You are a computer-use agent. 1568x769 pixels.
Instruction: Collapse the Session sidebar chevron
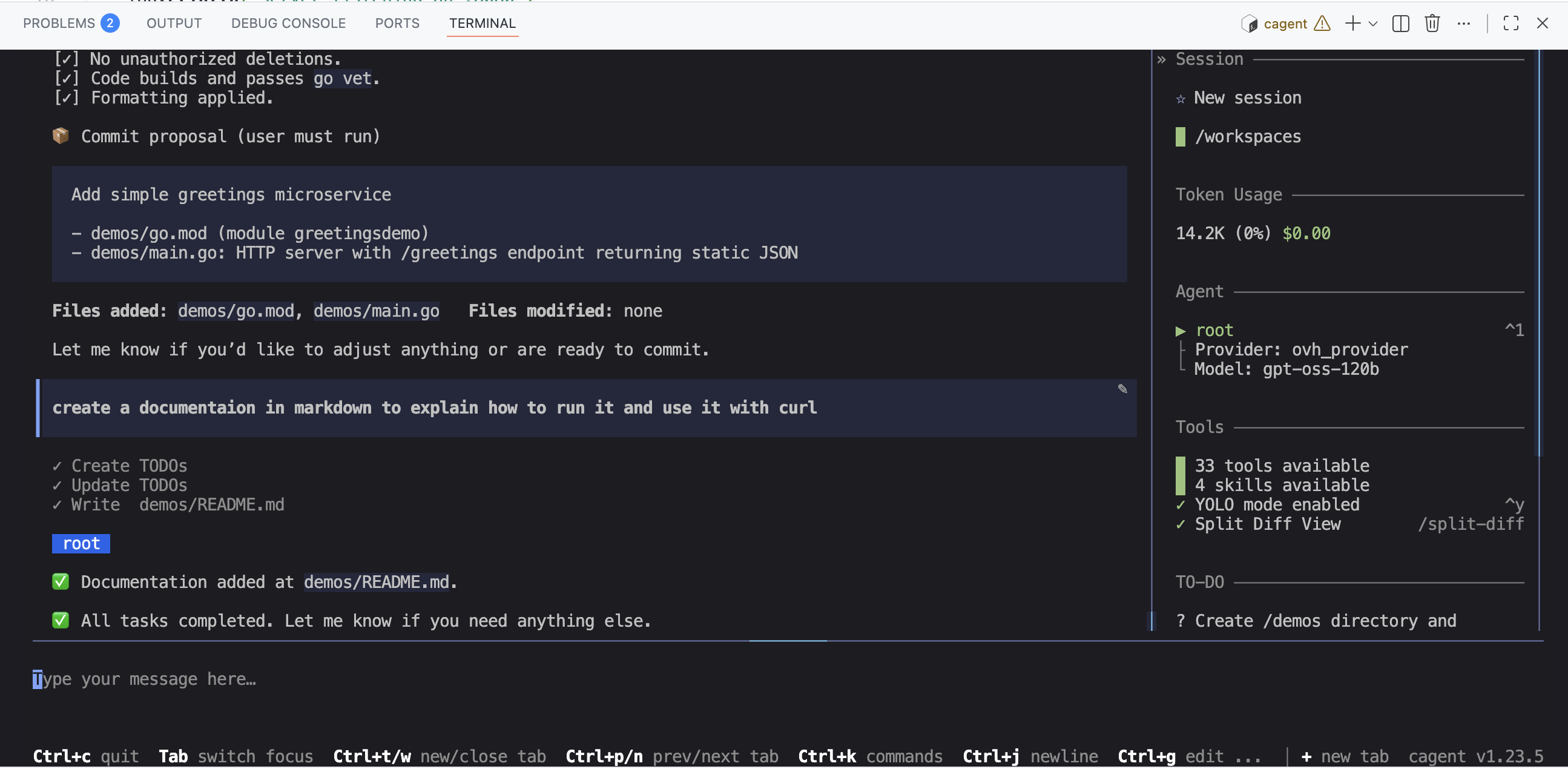pyautogui.click(x=1161, y=60)
